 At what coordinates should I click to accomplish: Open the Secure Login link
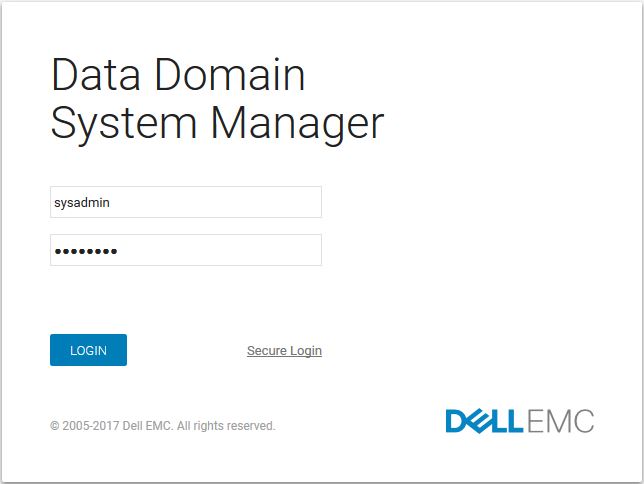coord(284,350)
